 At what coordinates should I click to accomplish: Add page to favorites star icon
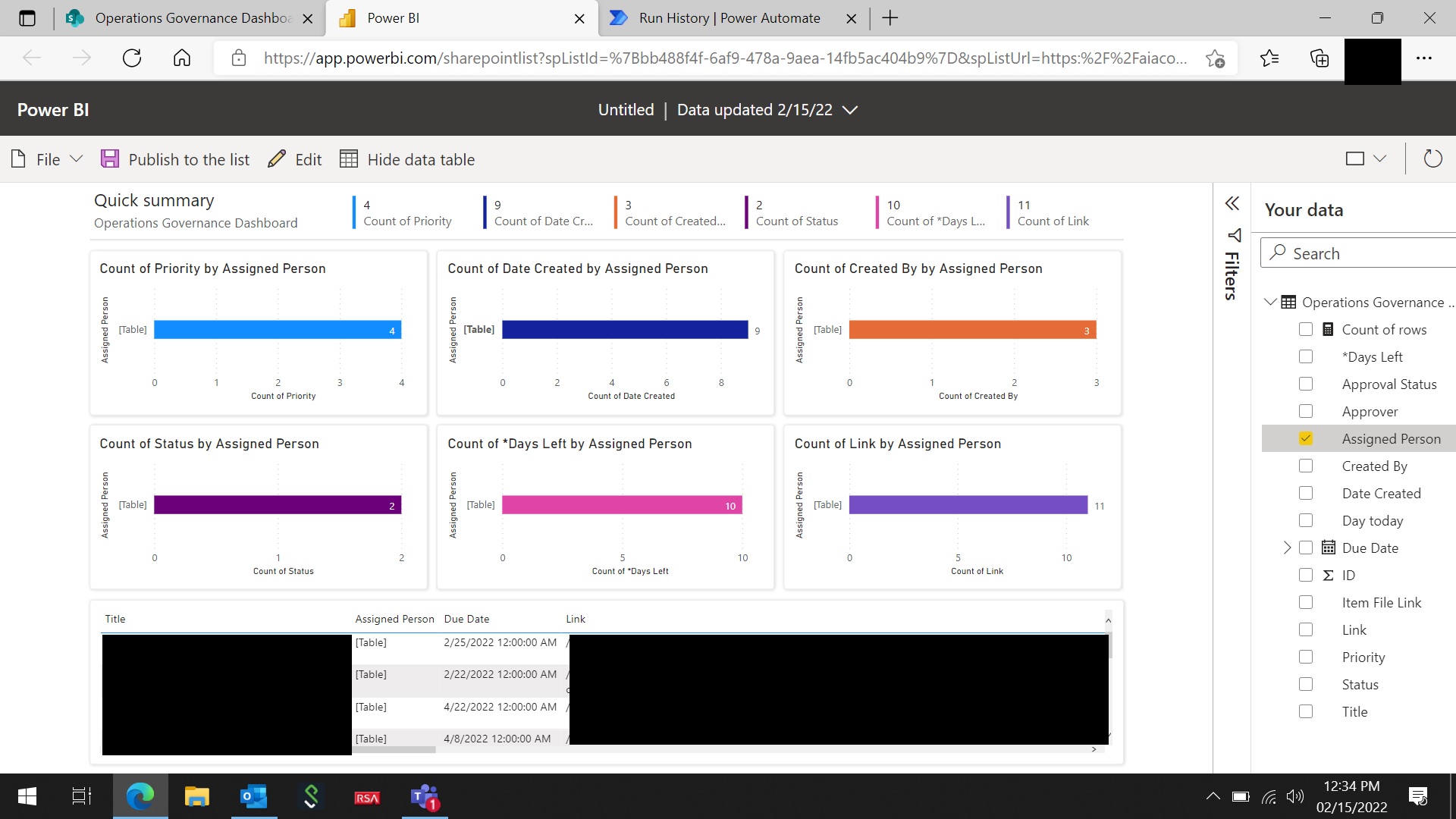click(1215, 58)
